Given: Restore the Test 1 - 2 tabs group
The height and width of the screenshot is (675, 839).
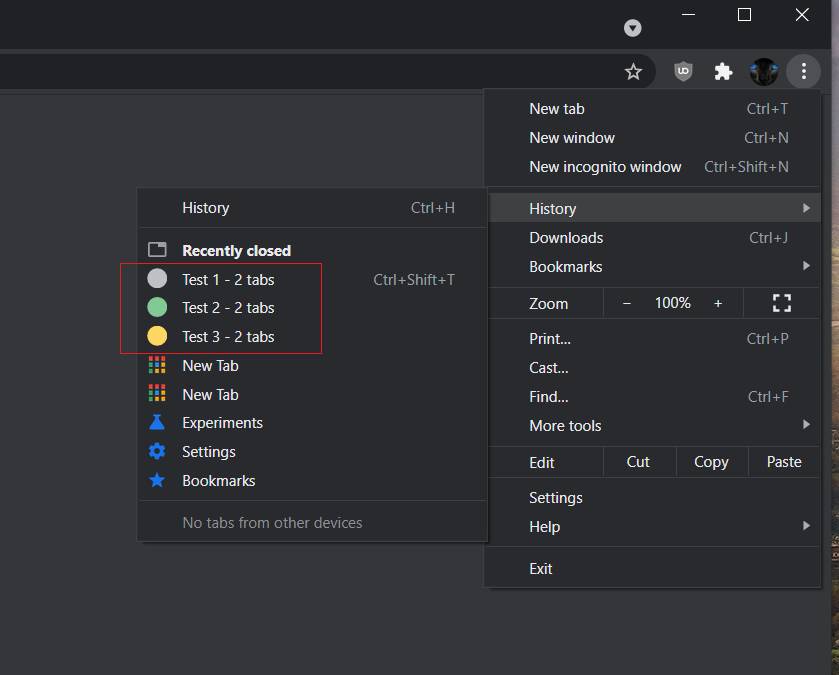Looking at the screenshot, I should (313, 279).
